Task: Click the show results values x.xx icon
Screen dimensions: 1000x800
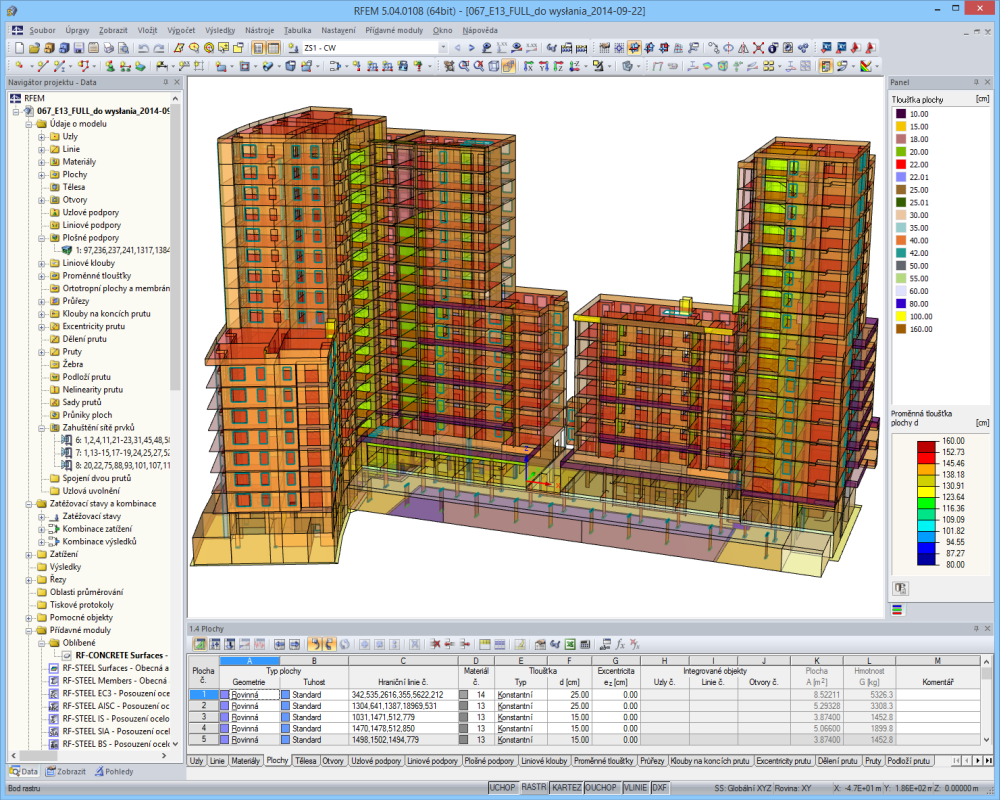Action: (531, 48)
